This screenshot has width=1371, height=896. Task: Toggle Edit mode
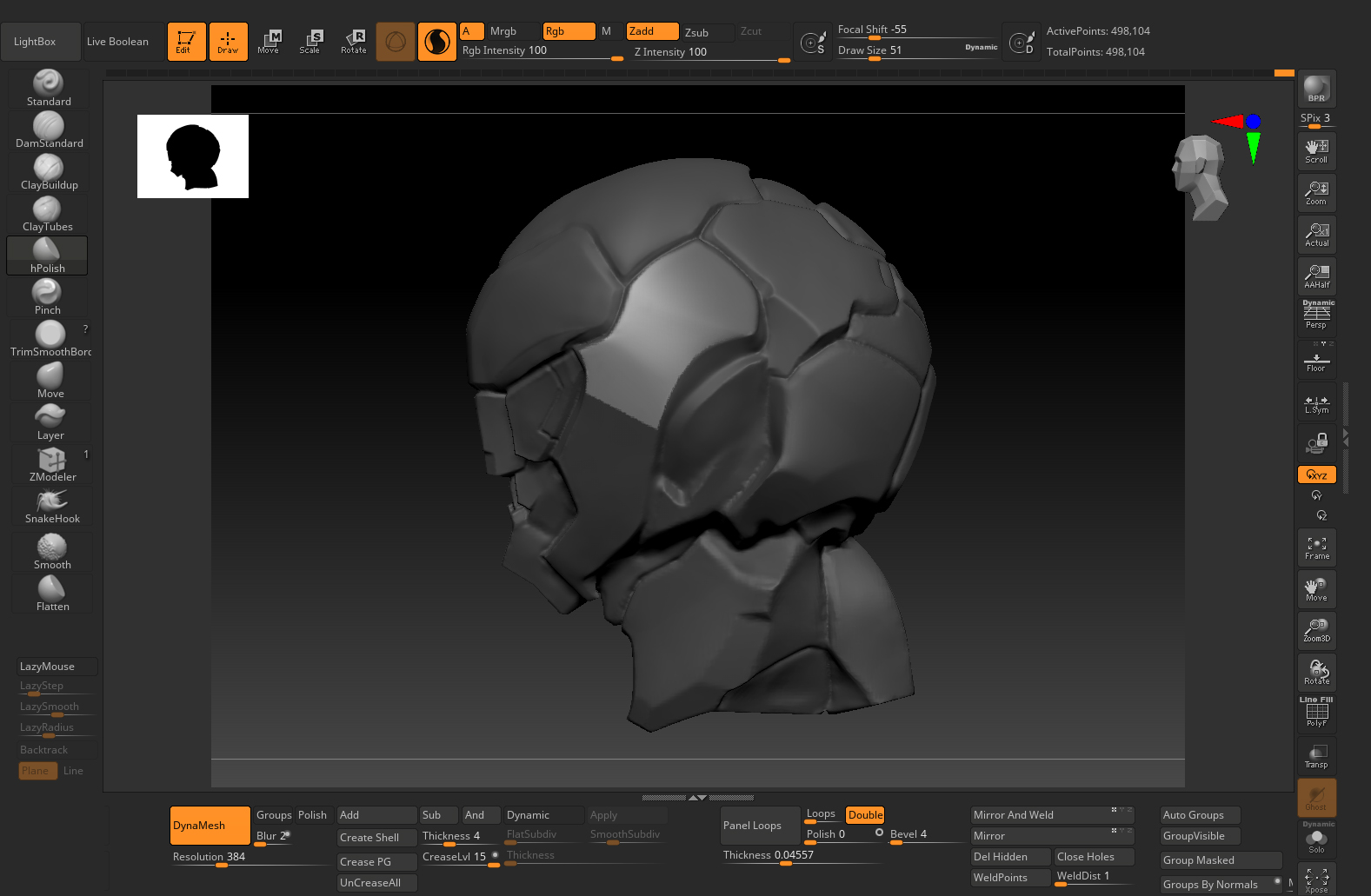(x=186, y=42)
